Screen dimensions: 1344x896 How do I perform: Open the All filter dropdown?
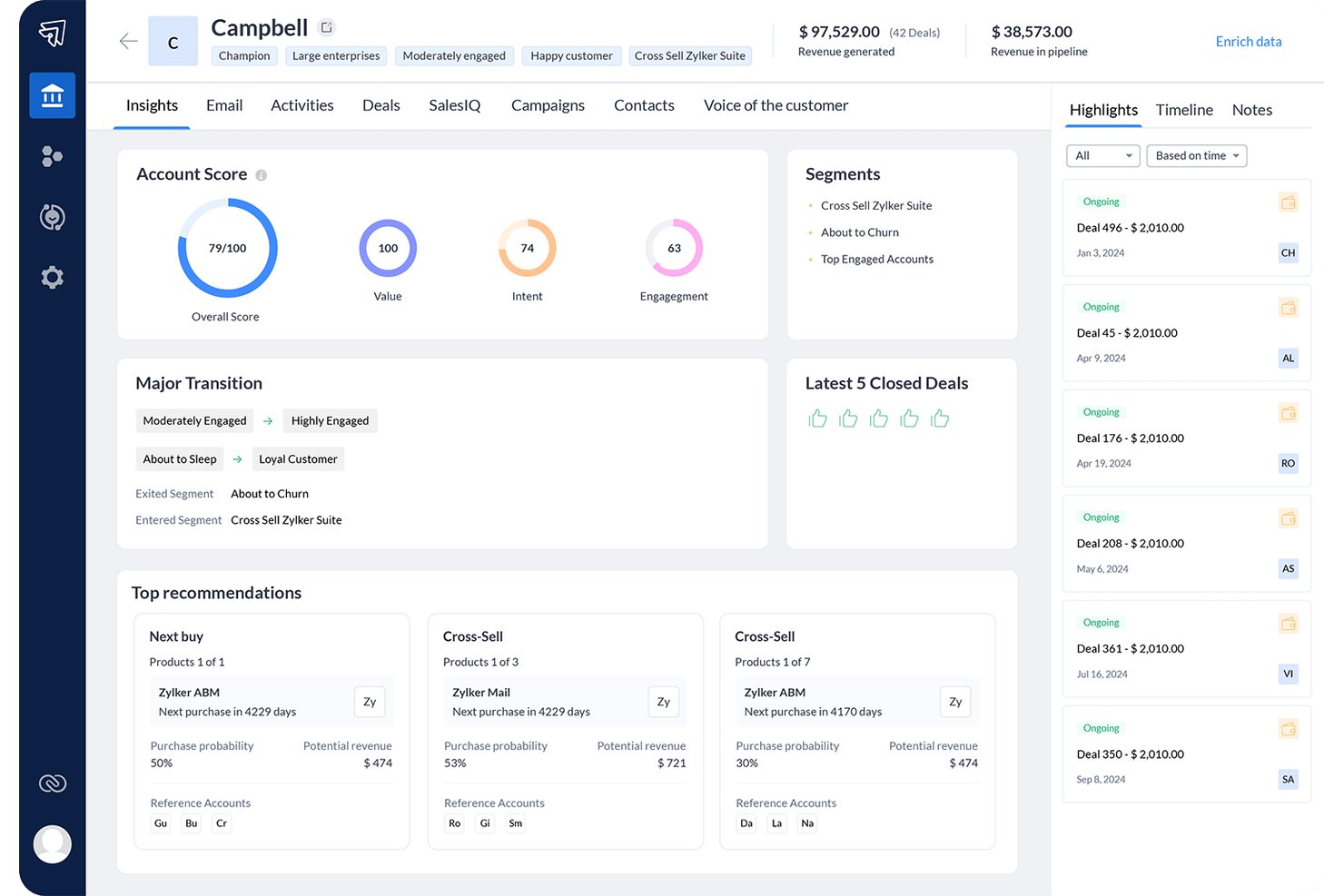[1103, 156]
